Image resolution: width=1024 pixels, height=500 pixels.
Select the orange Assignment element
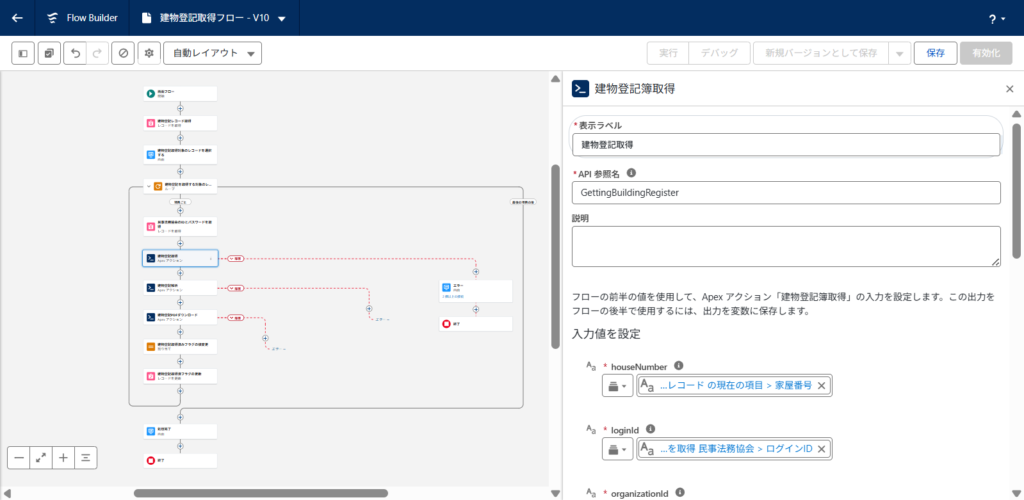click(180, 347)
